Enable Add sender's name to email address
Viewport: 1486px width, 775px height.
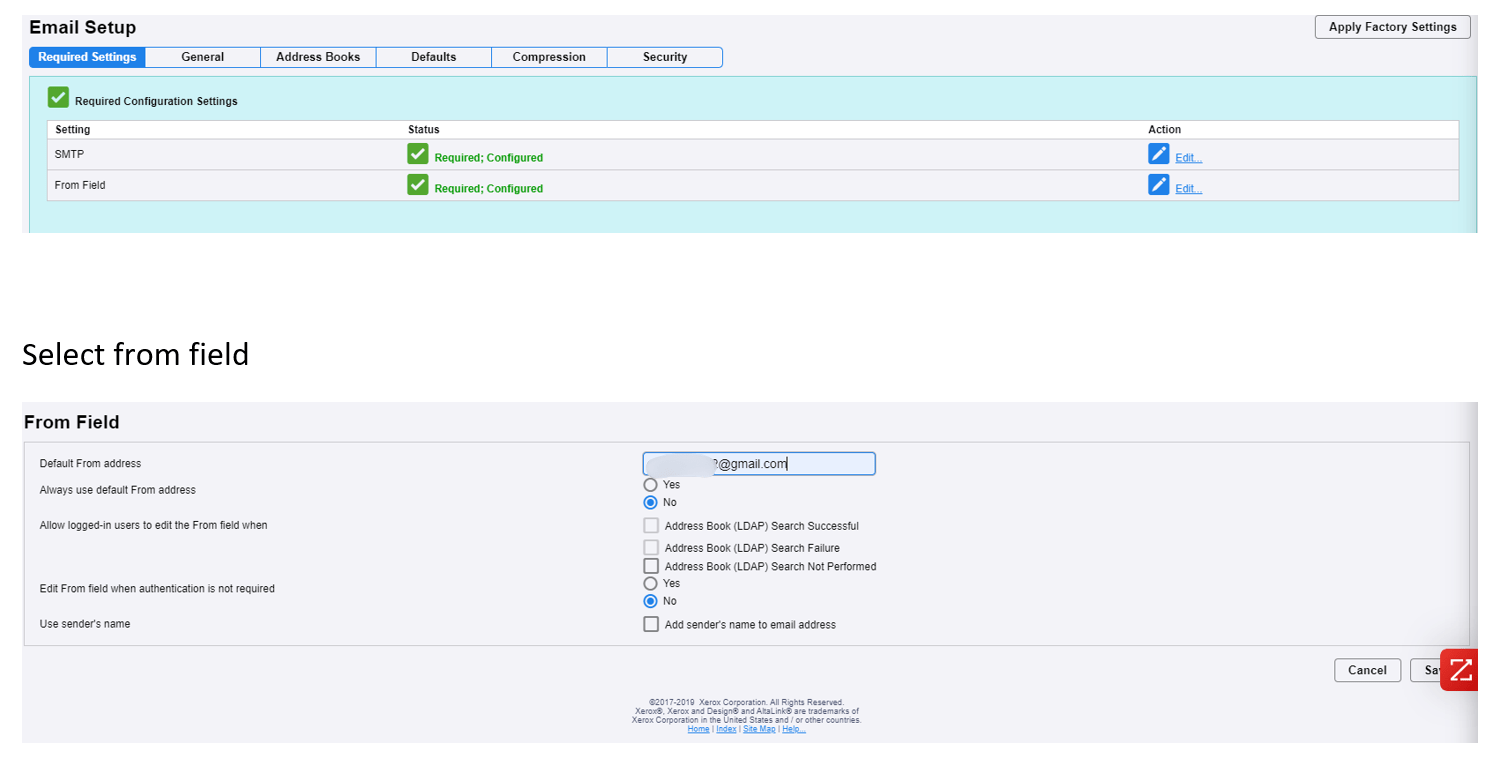click(x=651, y=624)
